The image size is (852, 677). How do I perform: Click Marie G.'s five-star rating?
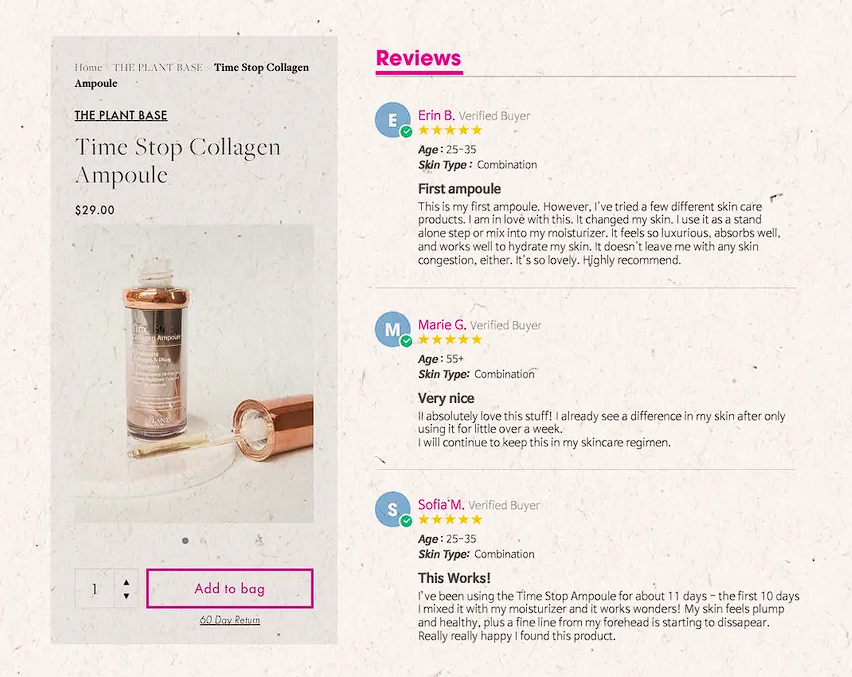click(450, 339)
